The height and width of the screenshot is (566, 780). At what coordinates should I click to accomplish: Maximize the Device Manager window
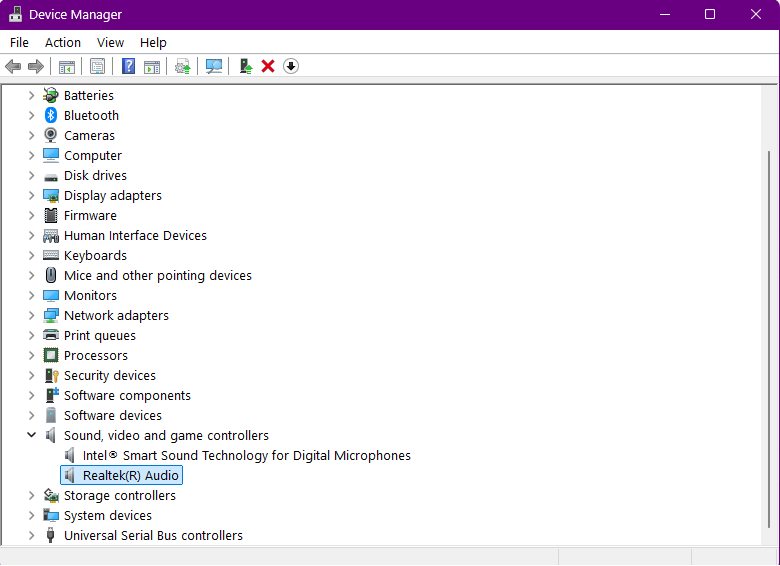pyautogui.click(x=710, y=14)
